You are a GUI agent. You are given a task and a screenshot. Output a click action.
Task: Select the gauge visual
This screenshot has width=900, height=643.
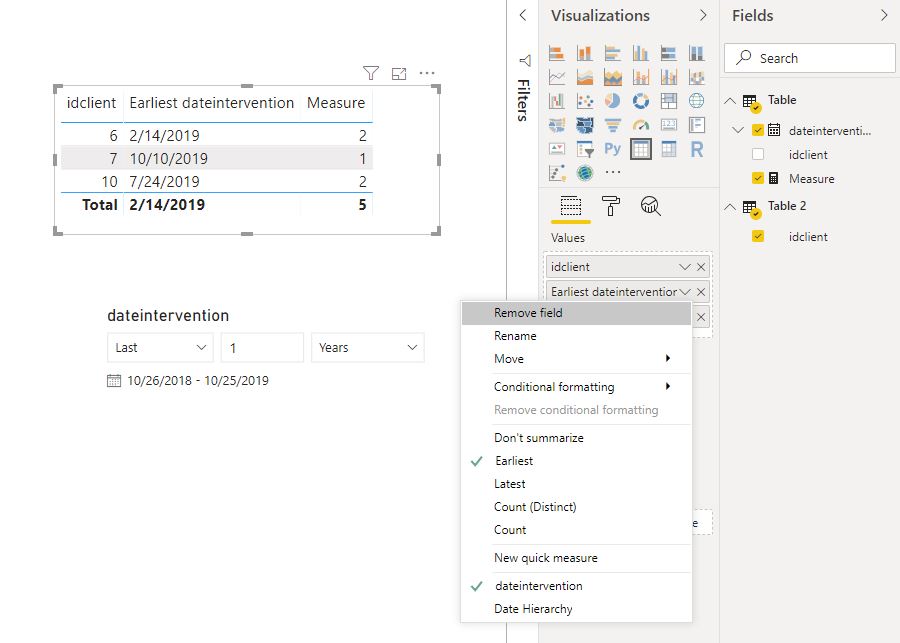(x=641, y=125)
